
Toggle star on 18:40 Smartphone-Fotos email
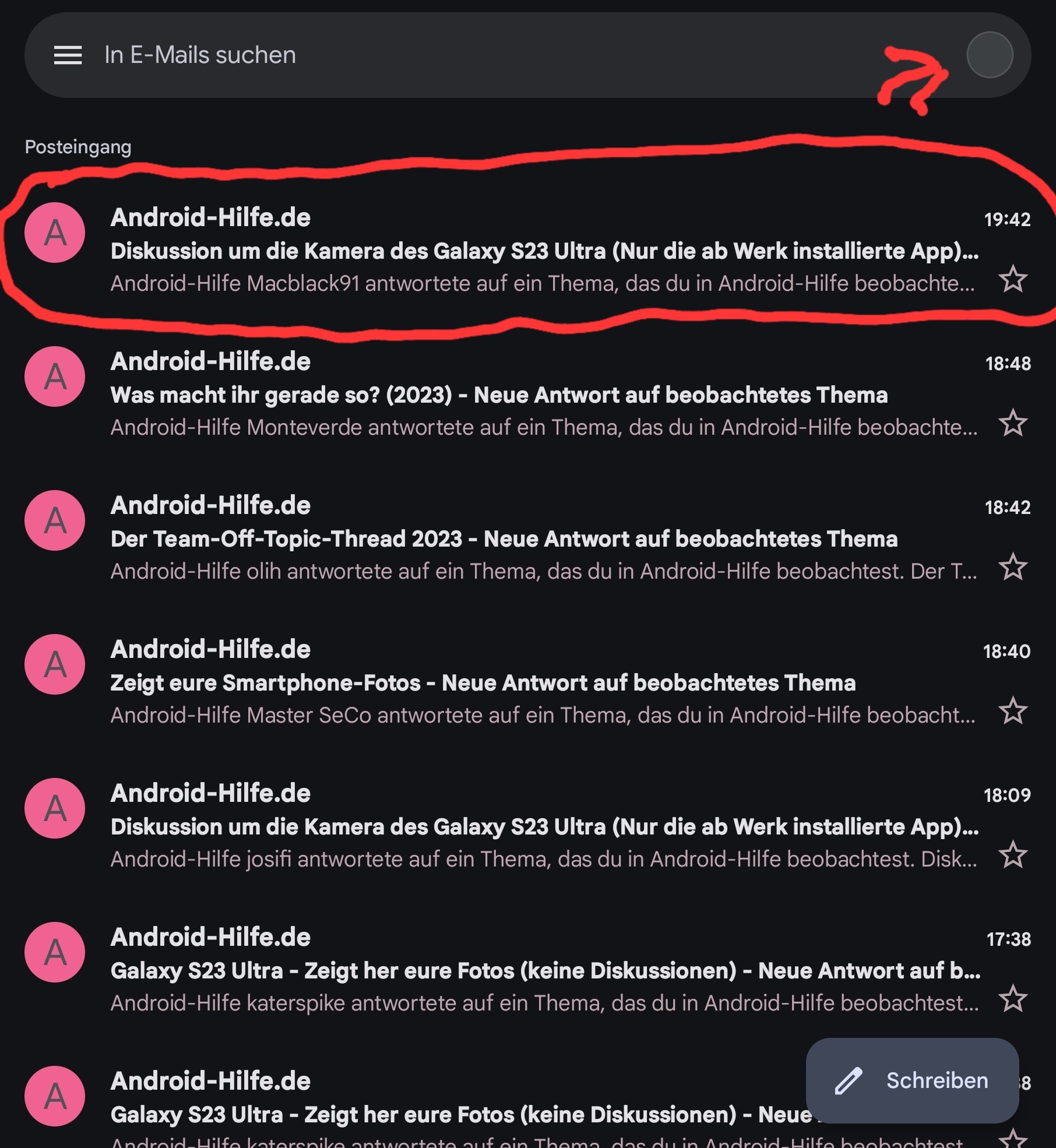click(x=1013, y=711)
